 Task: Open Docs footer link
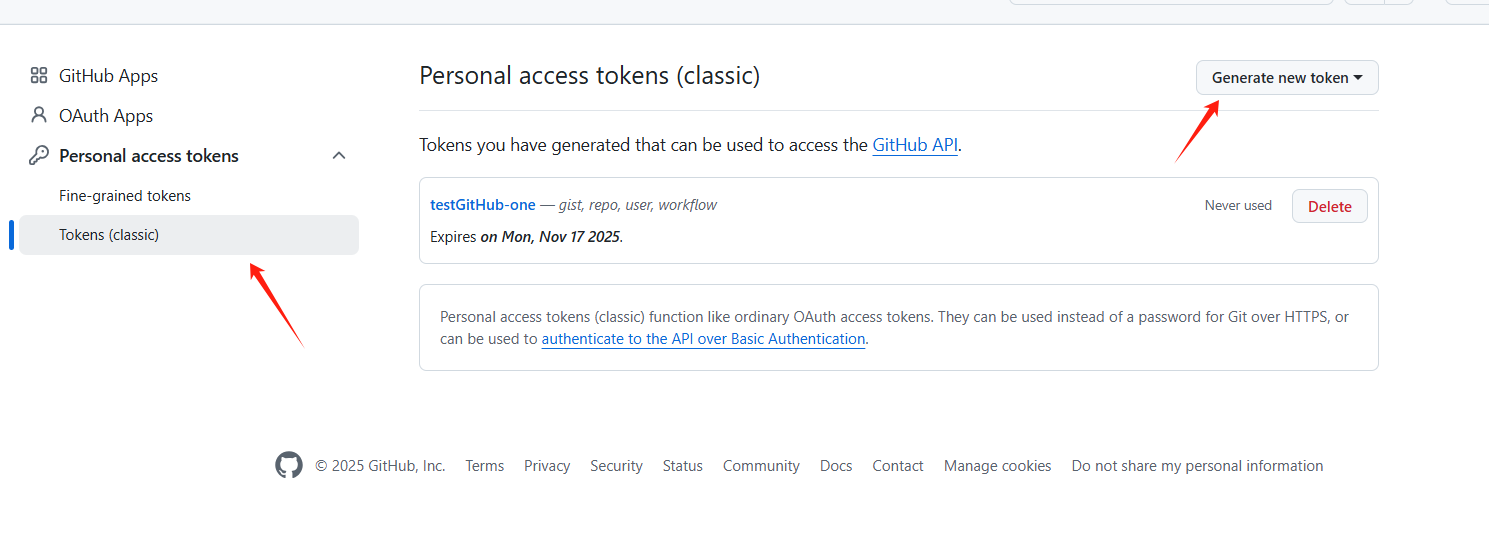point(836,466)
